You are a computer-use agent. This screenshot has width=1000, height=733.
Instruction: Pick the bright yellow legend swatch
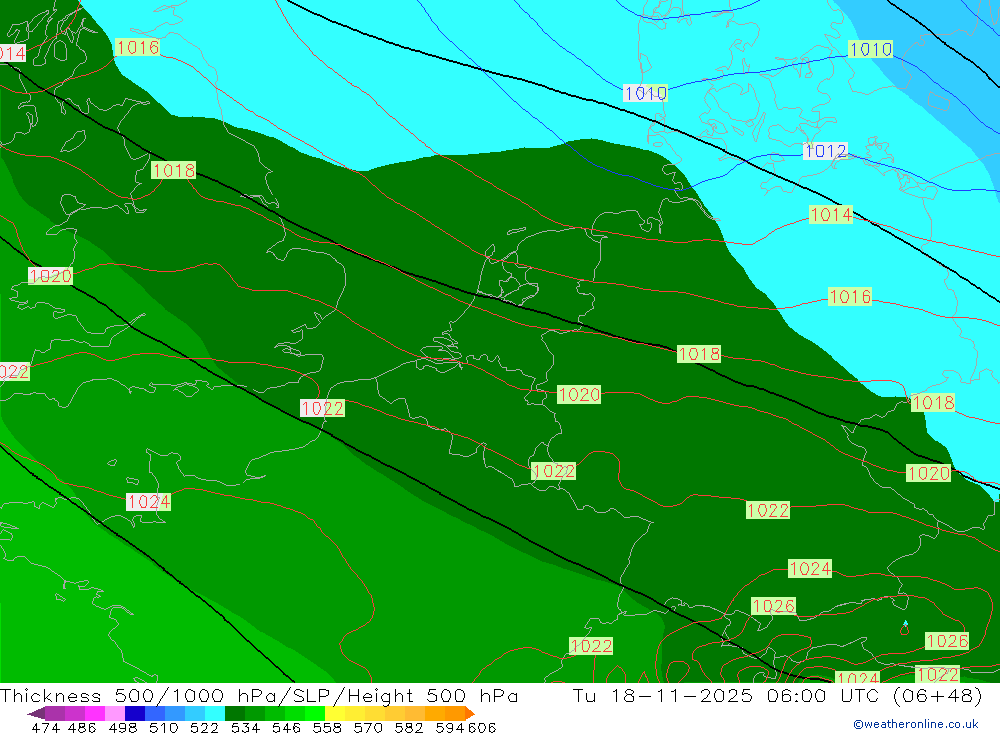(x=335, y=713)
